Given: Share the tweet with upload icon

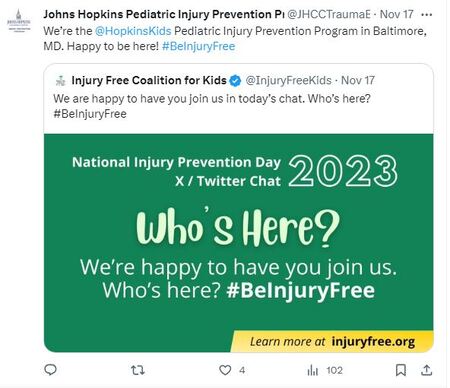Looking at the screenshot, I should point(427,370).
